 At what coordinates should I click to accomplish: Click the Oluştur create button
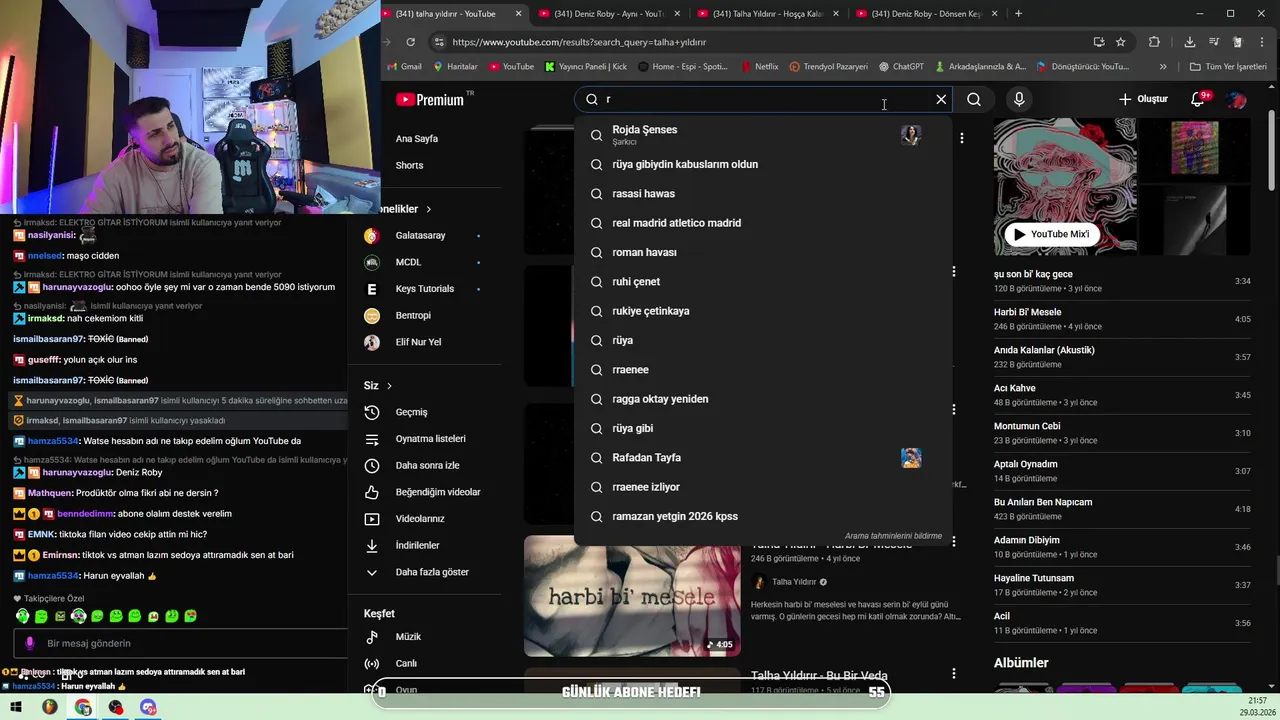point(1142,99)
